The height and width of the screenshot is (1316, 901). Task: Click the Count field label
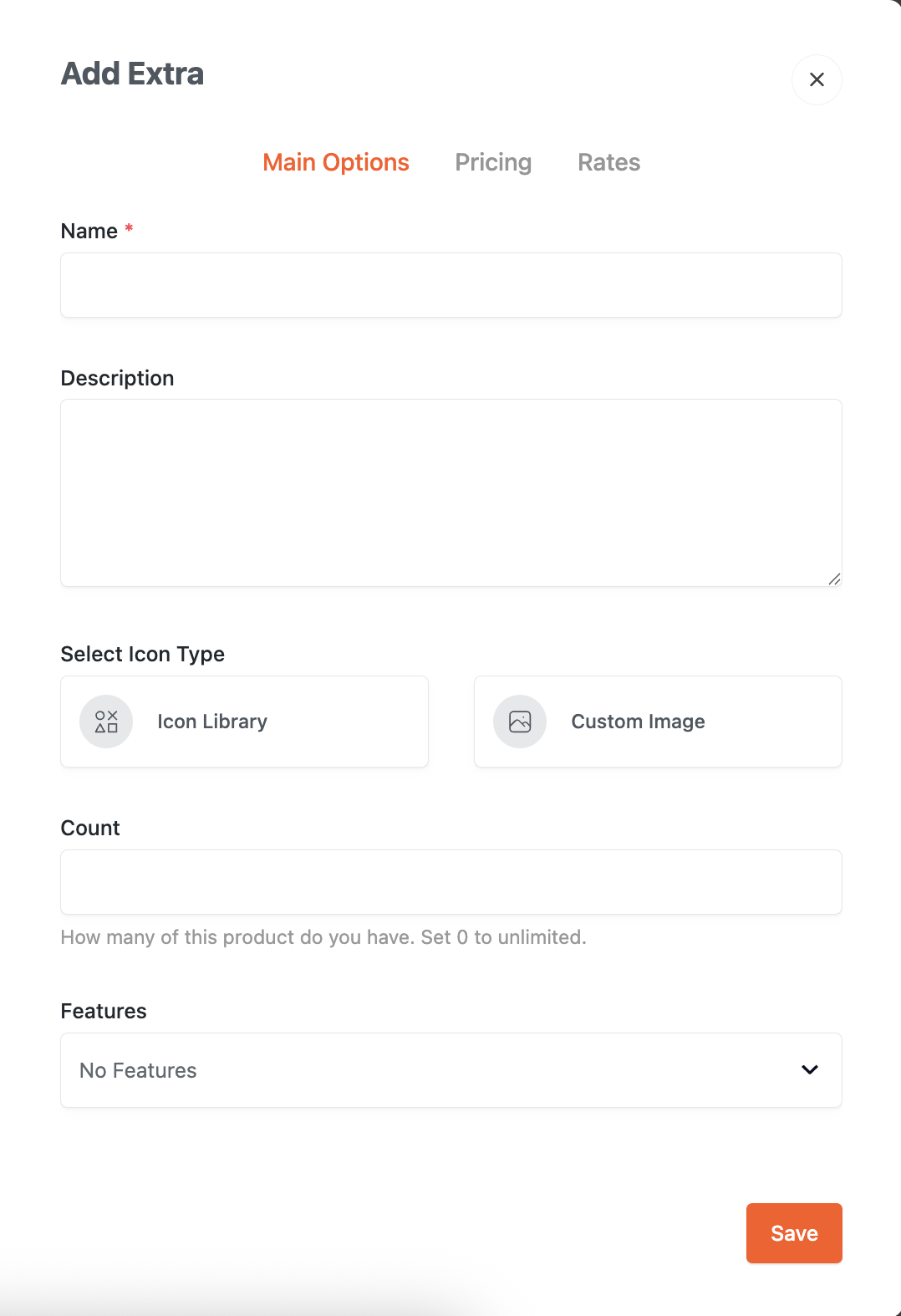click(90, 829)
